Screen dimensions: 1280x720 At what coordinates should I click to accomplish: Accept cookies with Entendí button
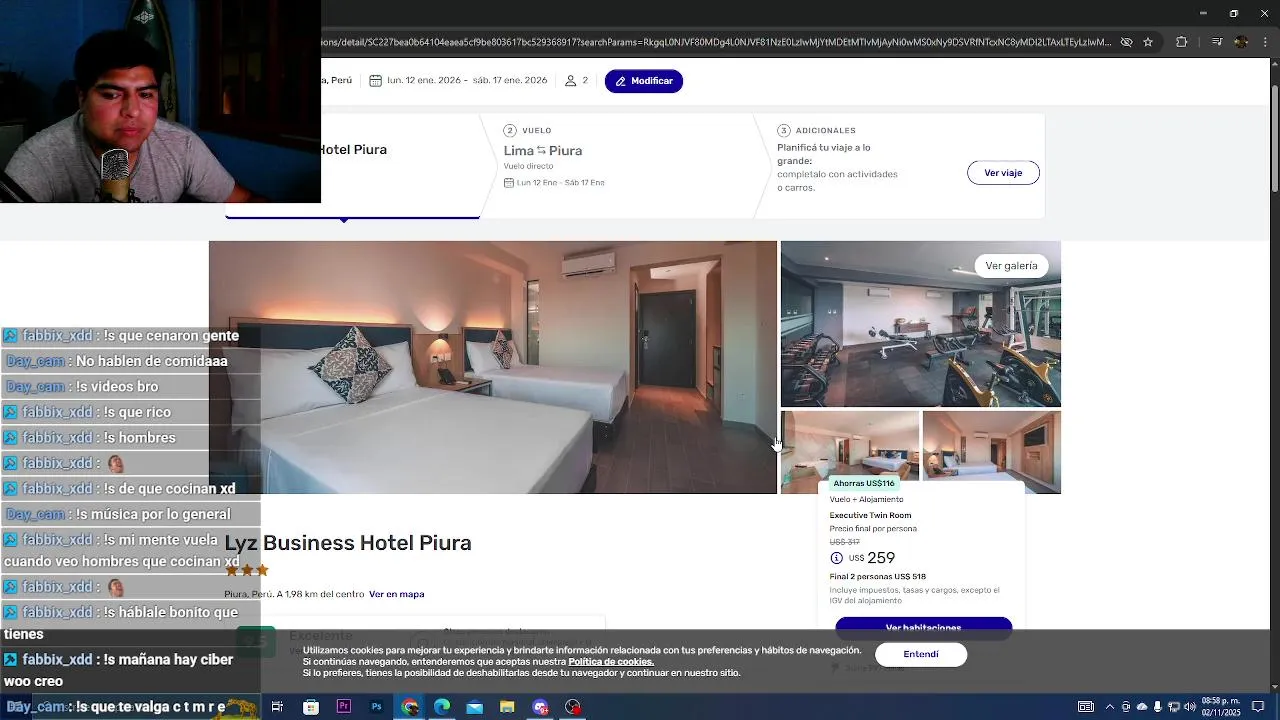coord(921,655)
